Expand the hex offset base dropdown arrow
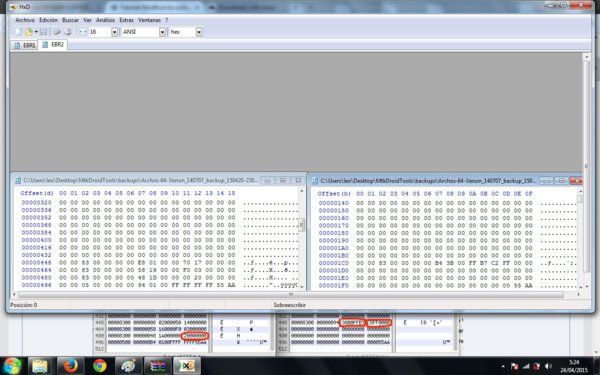600x375 pixels. pos(199,32)
